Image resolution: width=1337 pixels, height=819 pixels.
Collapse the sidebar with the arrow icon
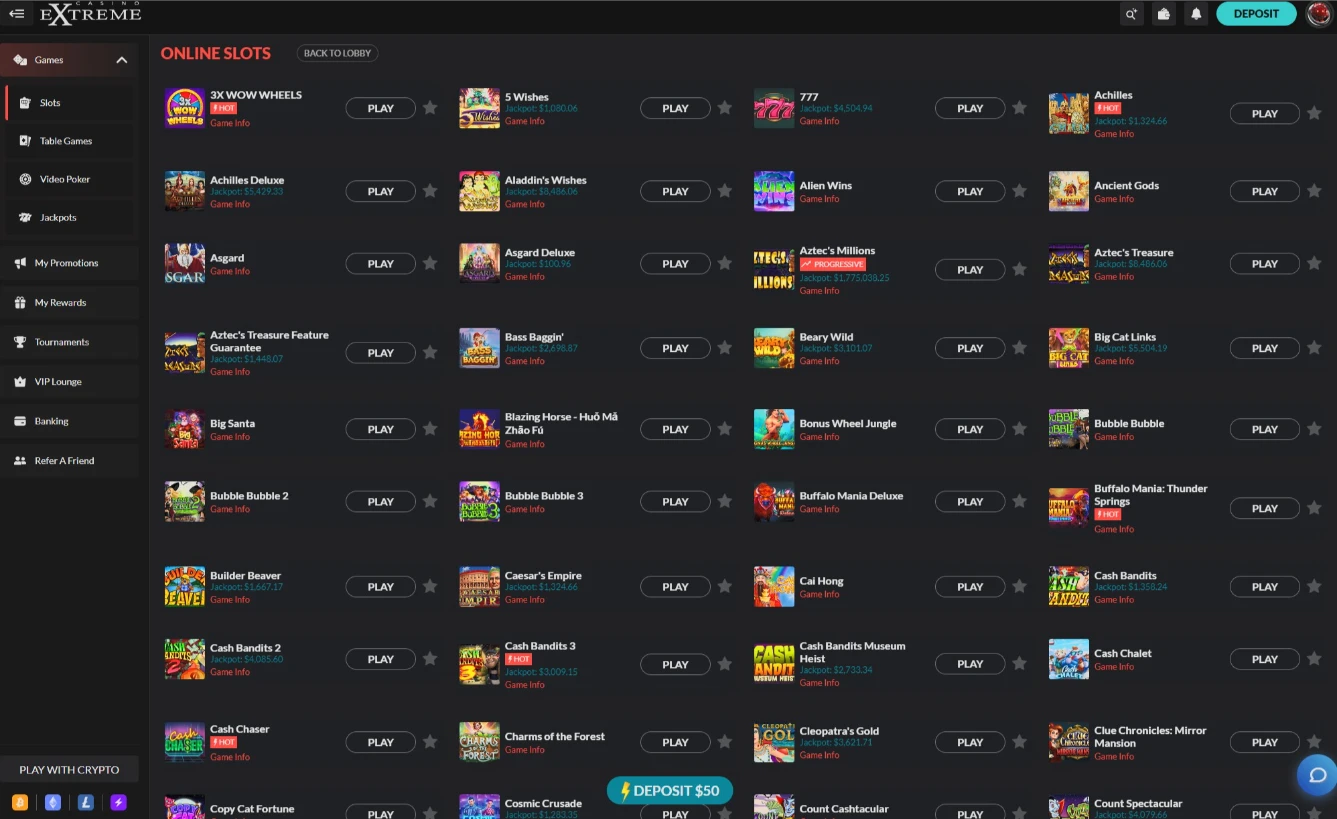click(x=16, y=13)
